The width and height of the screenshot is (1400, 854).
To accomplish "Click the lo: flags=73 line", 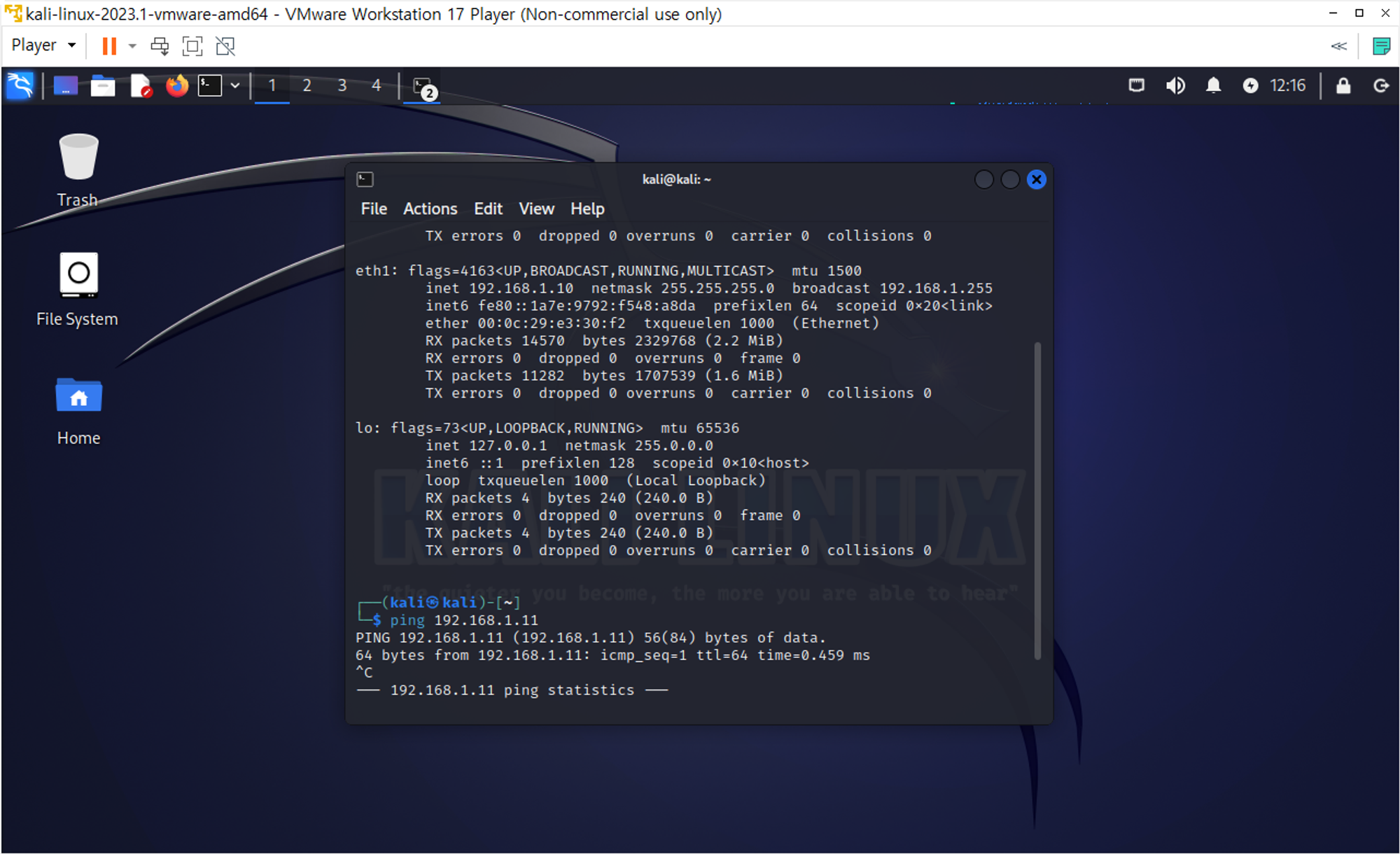I will click(547, 428).
